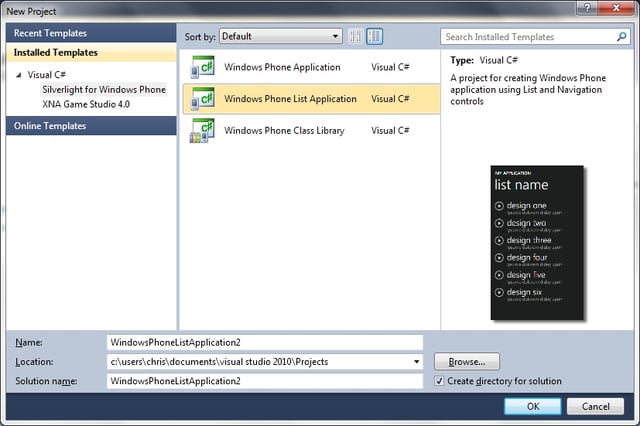Click the list name phone preview thumbnail
640x426 pixels.
point(537,243)
